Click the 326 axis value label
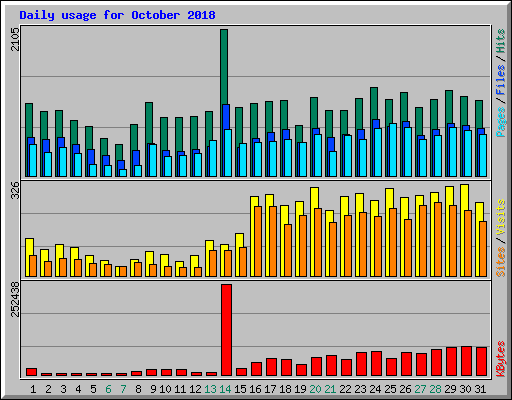The image size is (512, 400). 15,190
